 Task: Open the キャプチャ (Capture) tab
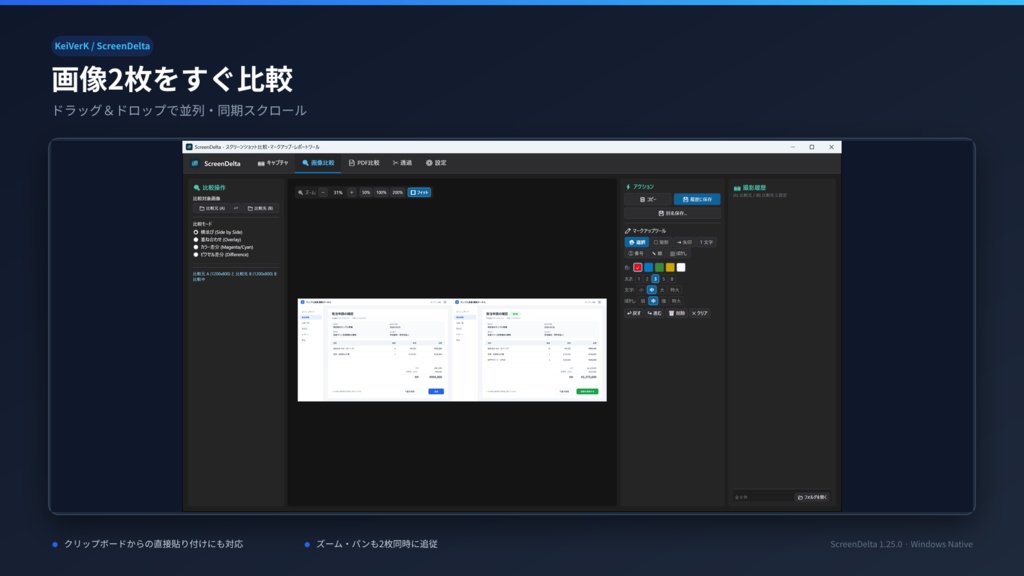pos(273,163)
